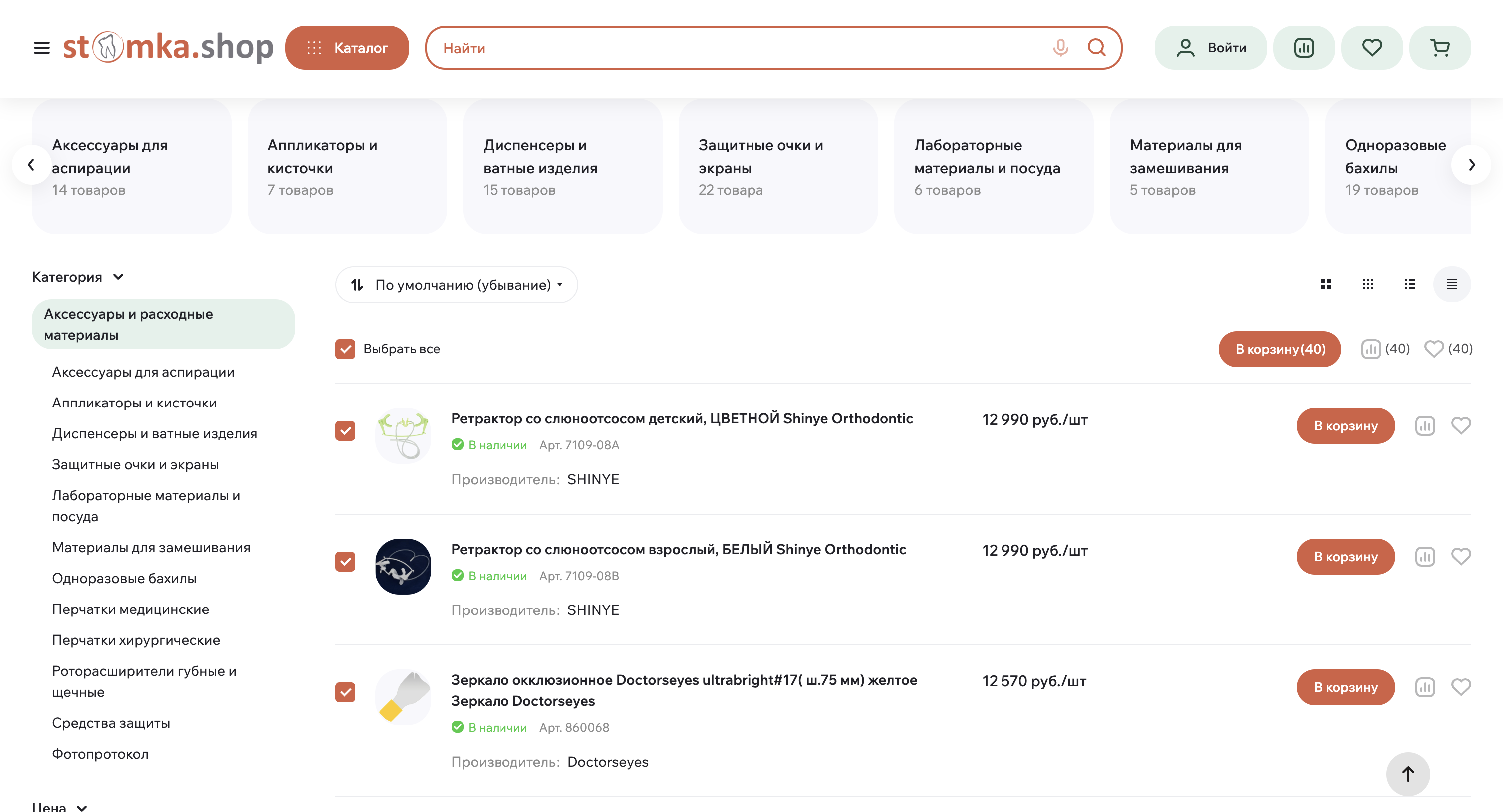The width and height of the screenshot is (1504, 812).
Task: Show next categories with right carousel arrow
Action: click(x=1471, y=165)
